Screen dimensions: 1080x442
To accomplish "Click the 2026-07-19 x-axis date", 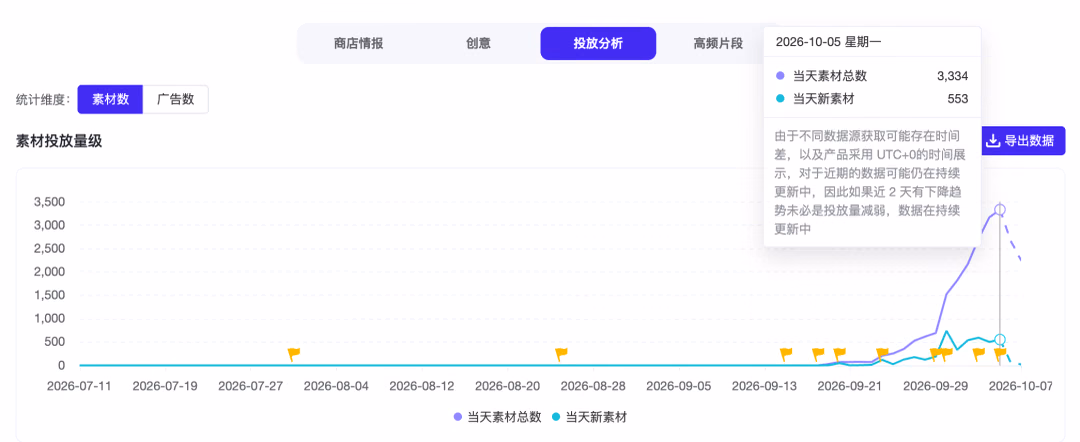I will 165,386.
